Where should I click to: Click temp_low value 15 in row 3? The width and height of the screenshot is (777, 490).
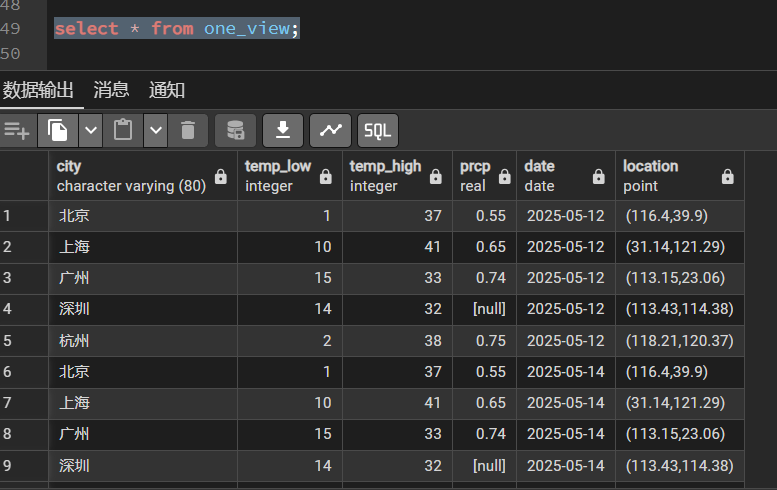[290, 278]
